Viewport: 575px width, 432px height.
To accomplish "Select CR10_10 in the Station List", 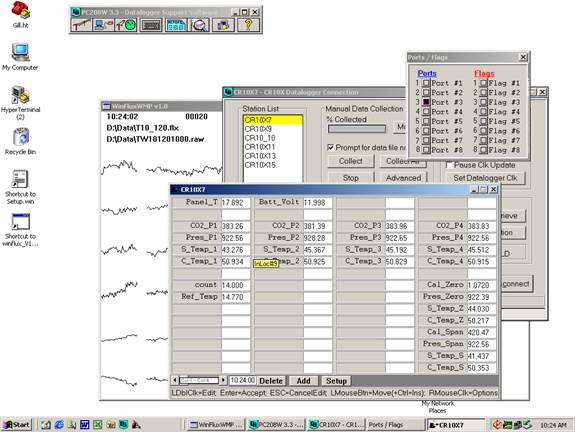I will pyautogui.click(x=273, y=138).
